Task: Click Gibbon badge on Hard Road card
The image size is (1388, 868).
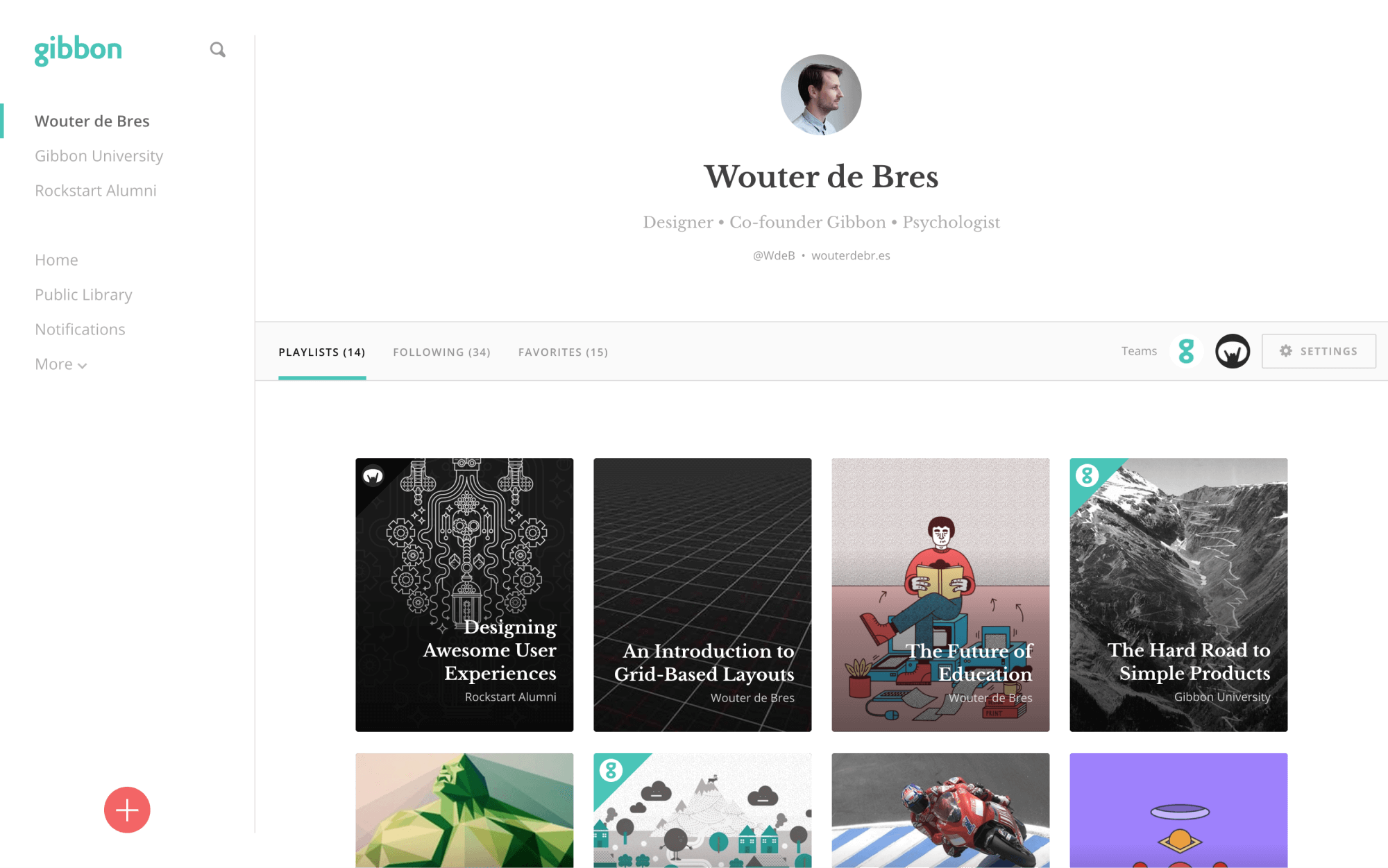Action: click(x=1087, y=475)
